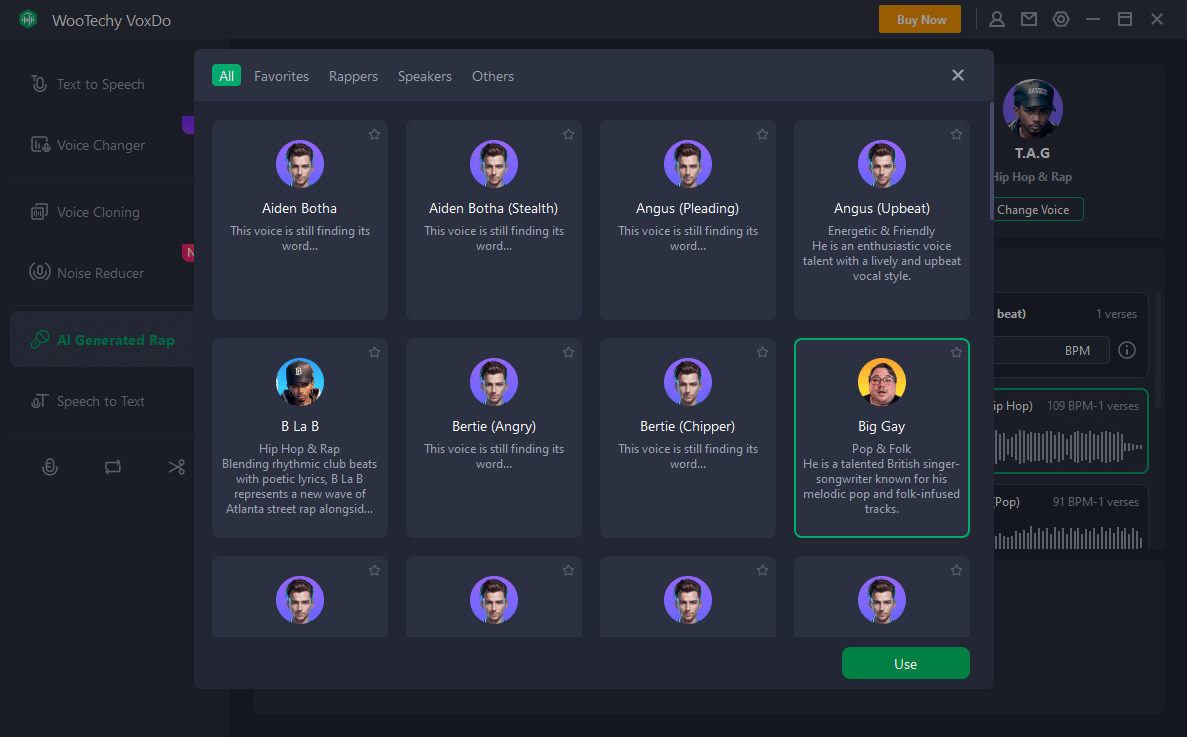Click the scissors cut icon in sidebar

point(177,467)
